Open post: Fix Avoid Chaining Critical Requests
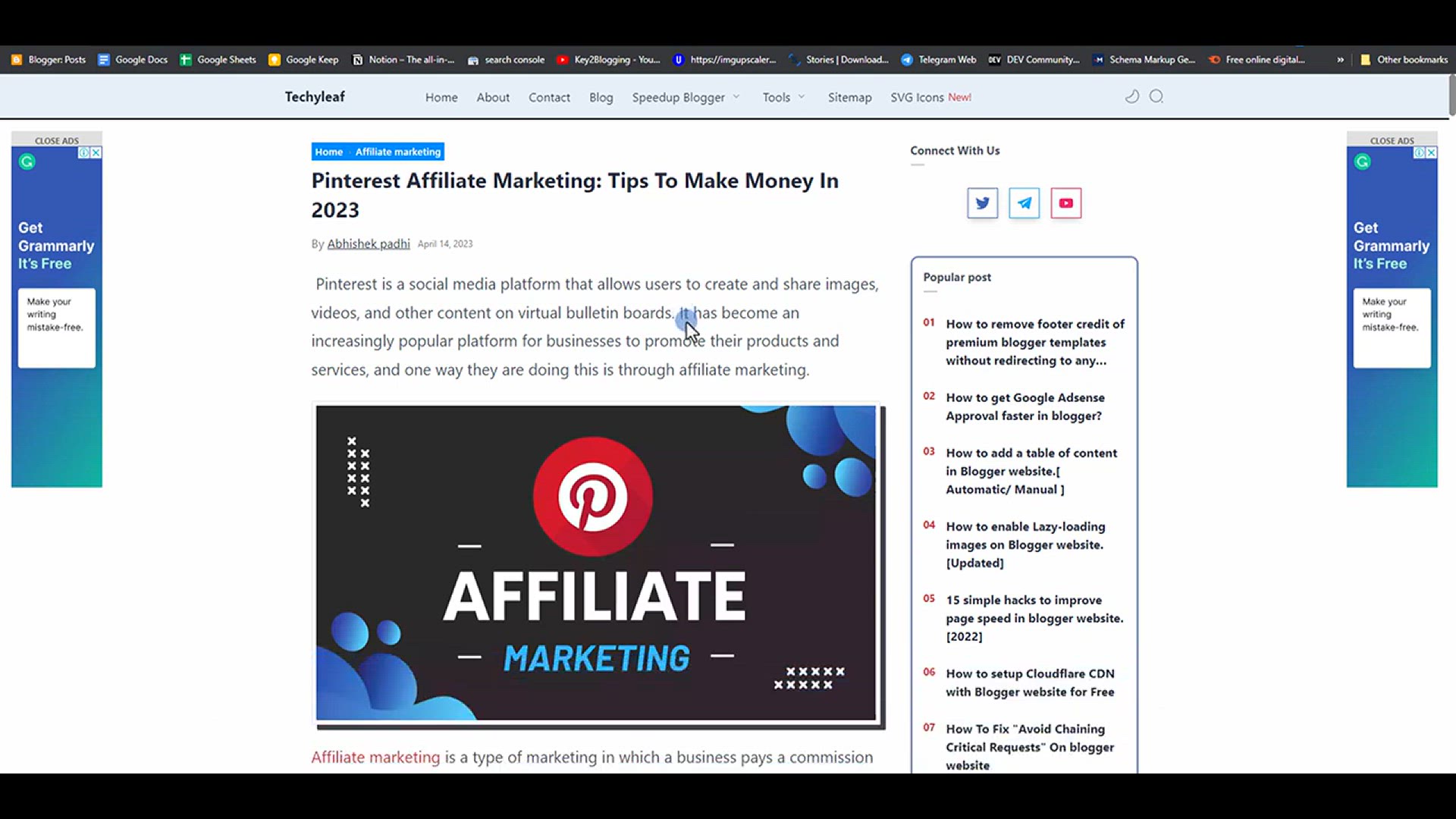1456x819 pixels. [1029, 747]
